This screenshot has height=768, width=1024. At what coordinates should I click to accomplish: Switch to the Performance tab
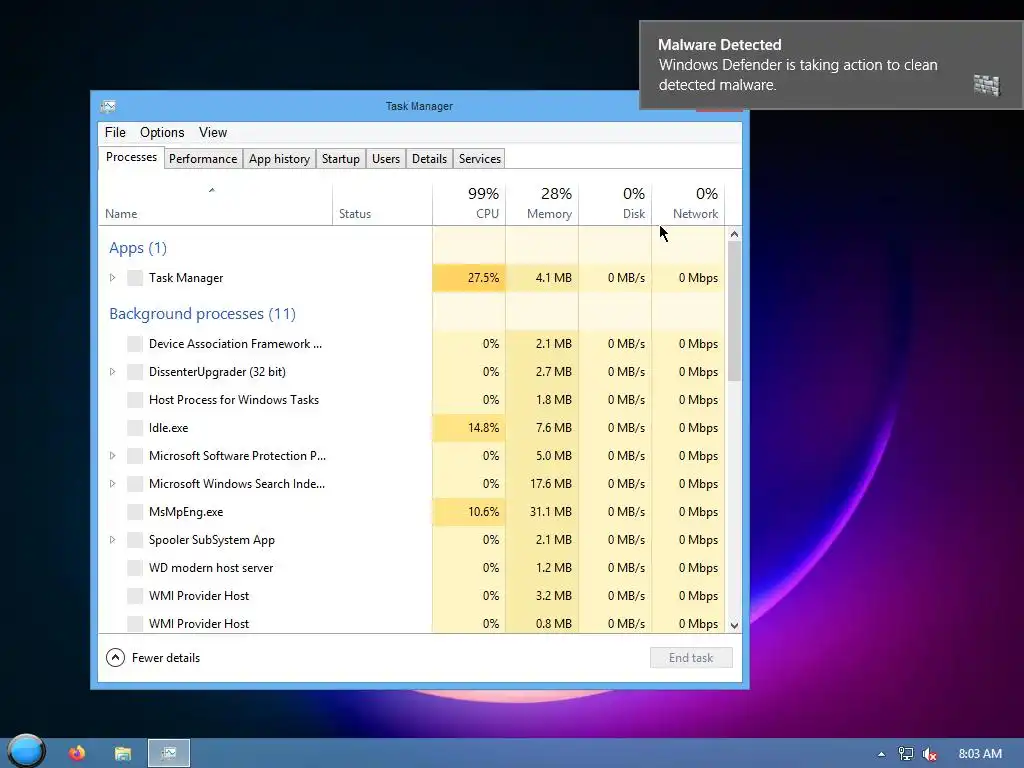(203, 159)
